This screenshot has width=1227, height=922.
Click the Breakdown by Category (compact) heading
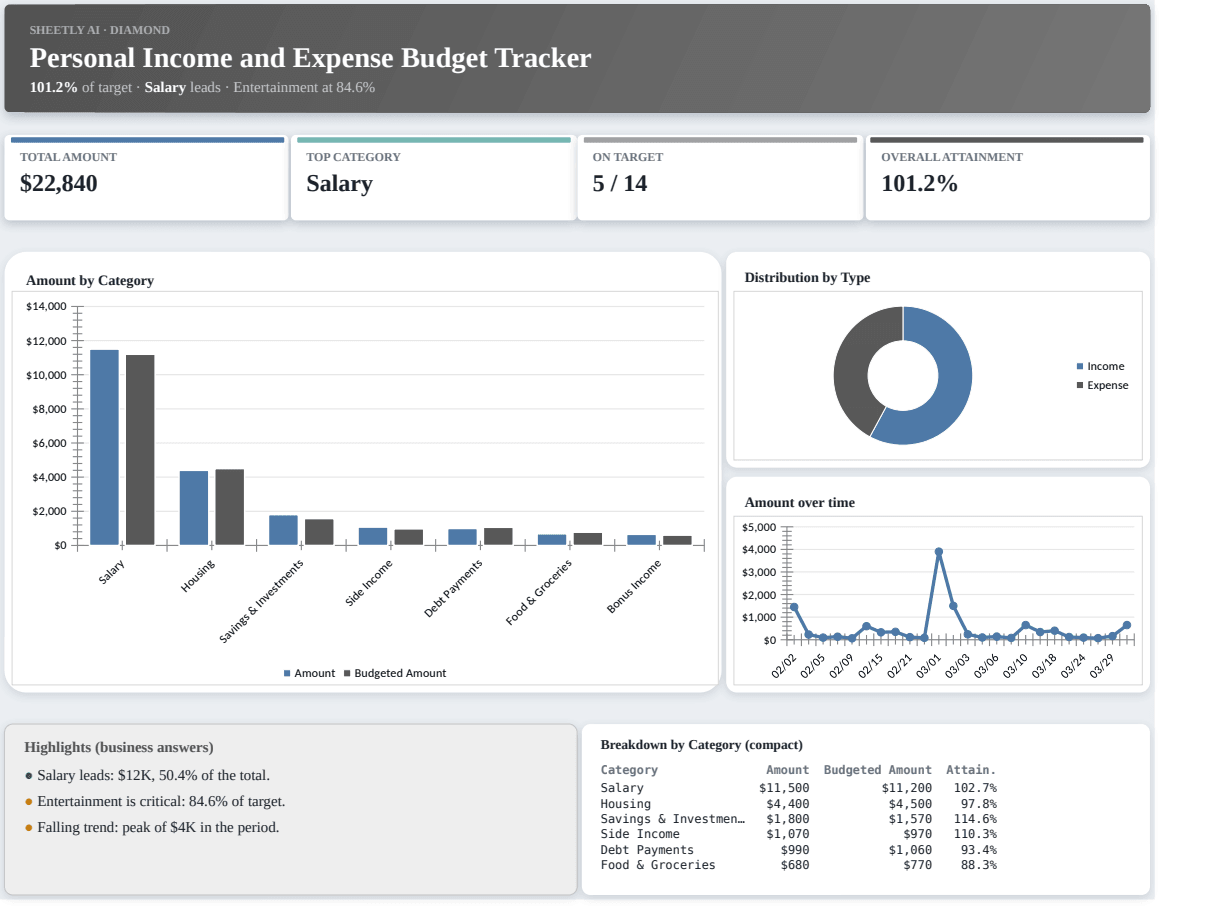coord(702,745)
